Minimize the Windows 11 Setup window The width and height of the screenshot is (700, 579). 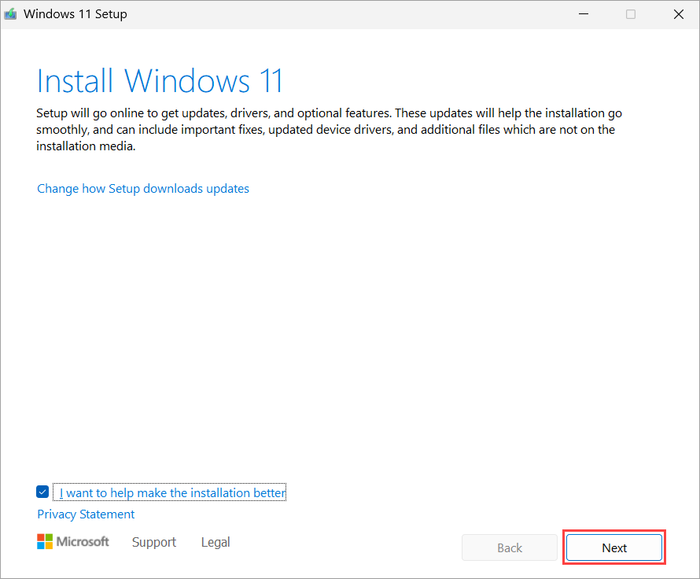(x=583, y=15)
